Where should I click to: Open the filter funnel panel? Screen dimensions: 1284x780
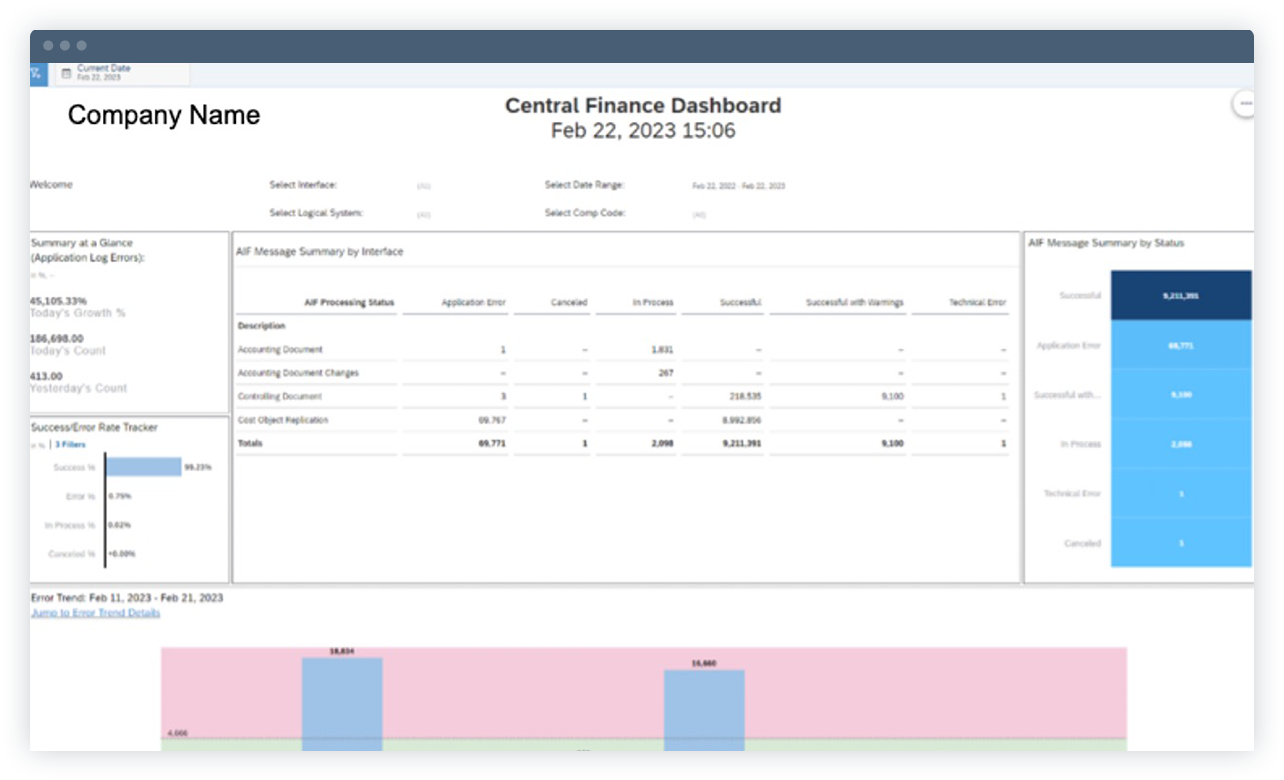pyautogui.click(x=35, y=71)
